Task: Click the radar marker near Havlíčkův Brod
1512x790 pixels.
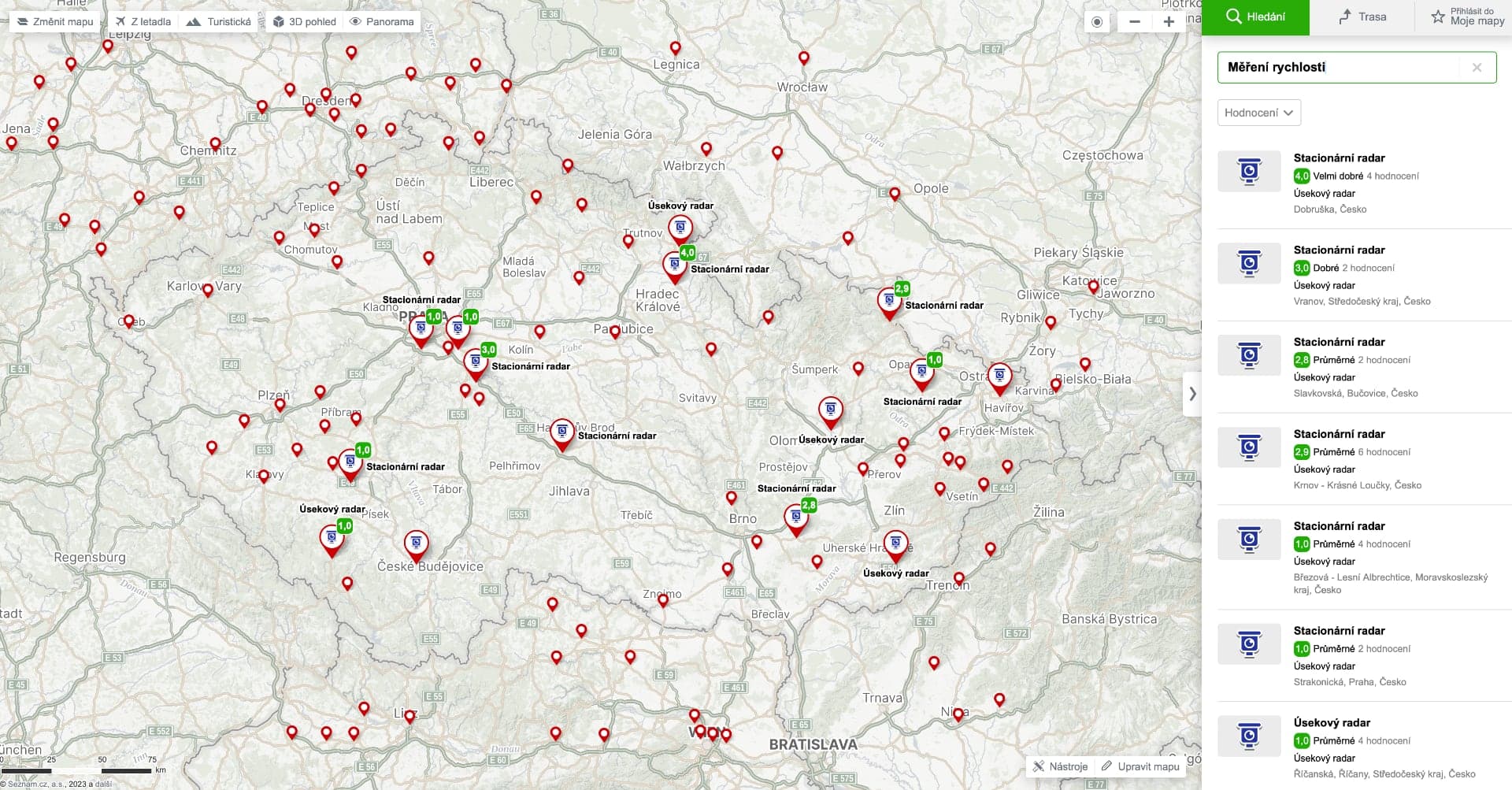Action: click(x=561, y=432)
